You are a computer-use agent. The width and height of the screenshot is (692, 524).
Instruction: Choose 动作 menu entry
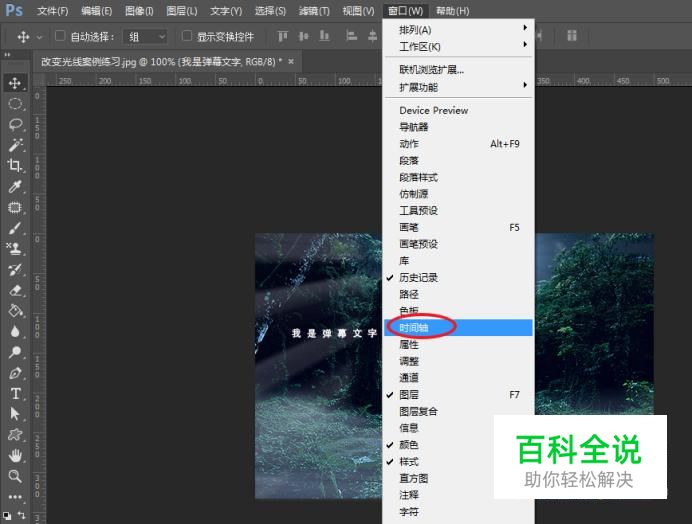tap(458, 144)
